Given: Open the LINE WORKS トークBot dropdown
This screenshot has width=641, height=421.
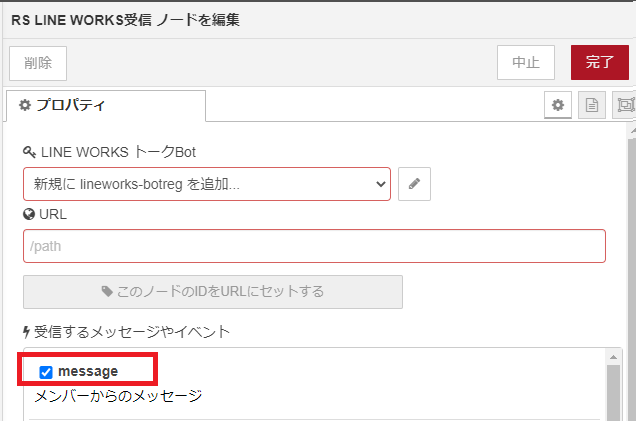Looking at the screenshot, I should click(207, 184).
